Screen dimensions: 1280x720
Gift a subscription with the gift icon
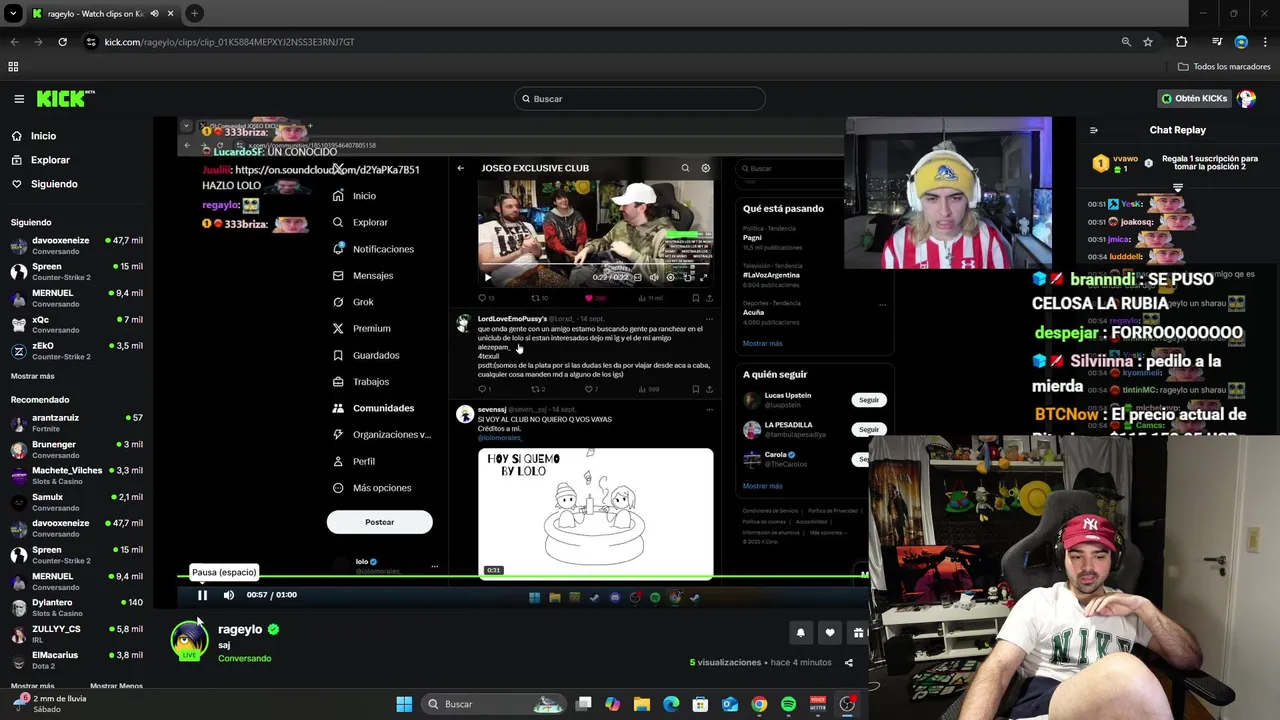858,632
